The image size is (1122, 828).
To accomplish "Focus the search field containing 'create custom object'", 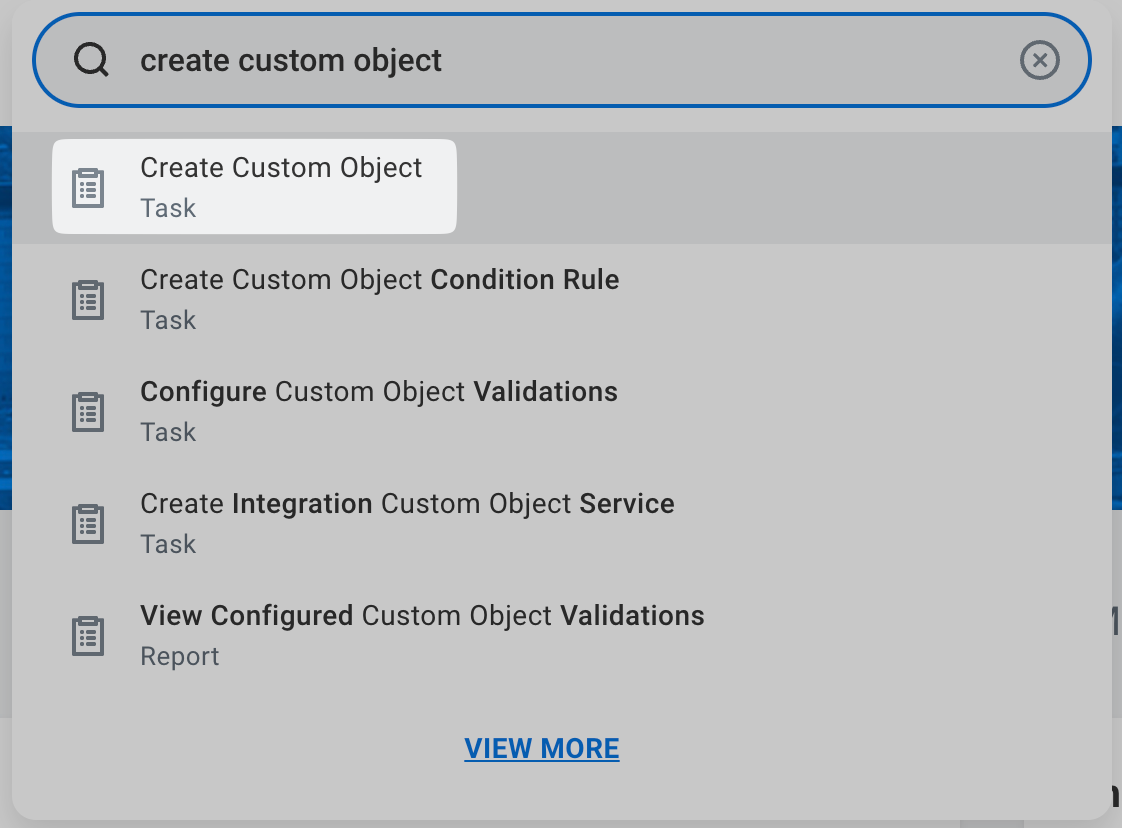I will click(x=560, y=60).
